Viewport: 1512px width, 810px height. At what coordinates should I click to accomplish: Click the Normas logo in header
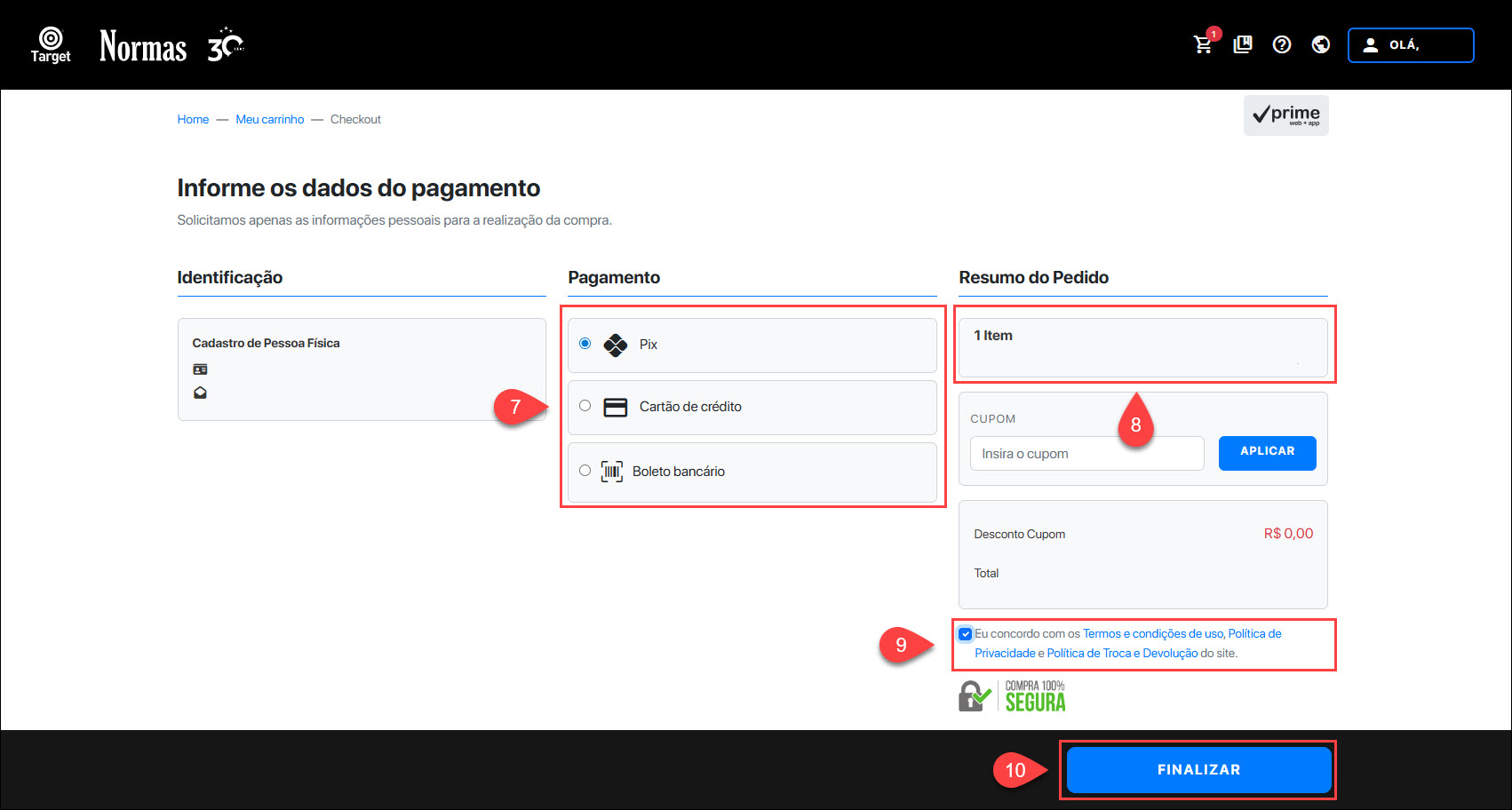pyautogui.click(x=143, y=46)
